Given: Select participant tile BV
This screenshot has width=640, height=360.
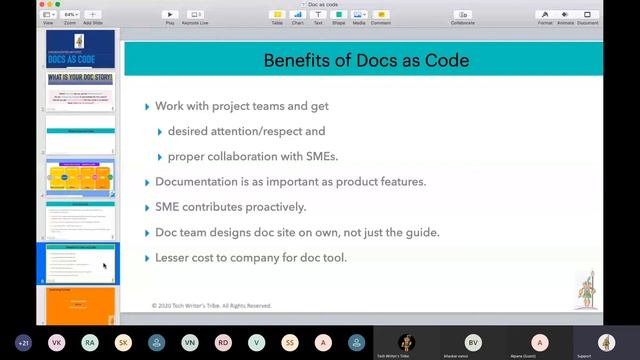Looking at the screenshot, I should click(x=473, y=343).
